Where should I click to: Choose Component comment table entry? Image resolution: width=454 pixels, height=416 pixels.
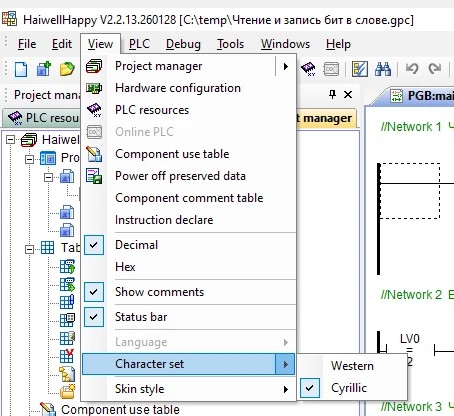[x=188, y=198]
